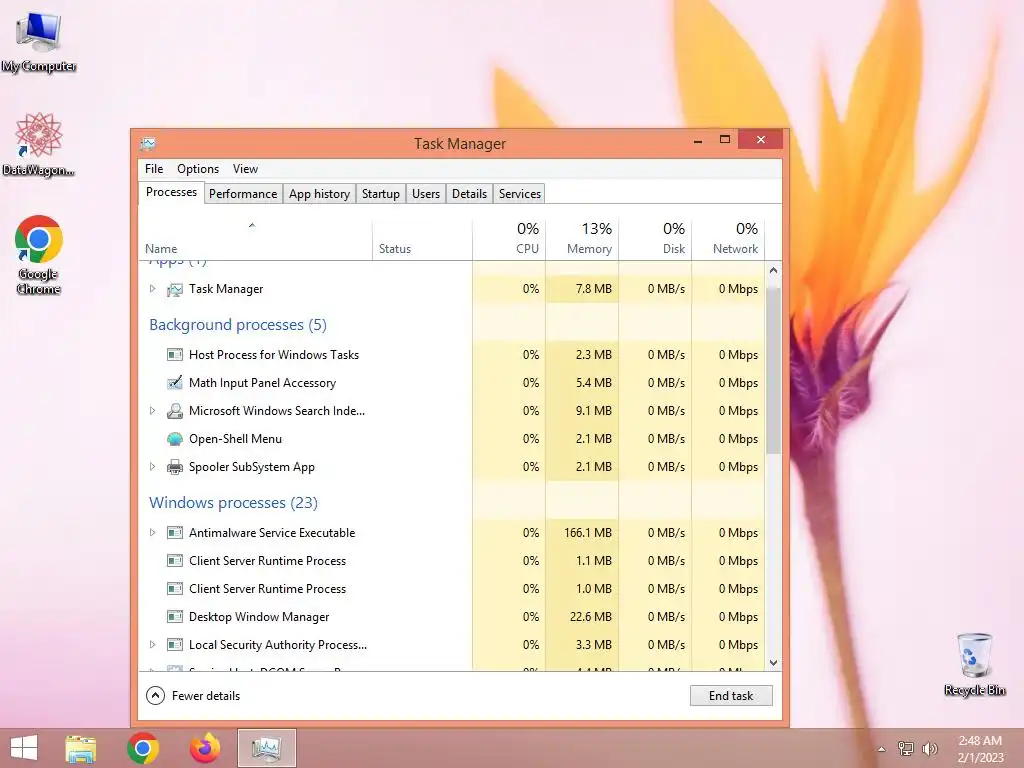The height and width of the screenshot is (768, 1024).
Task: Sort processes by Memory column header
Action: [x=582, y=238]
